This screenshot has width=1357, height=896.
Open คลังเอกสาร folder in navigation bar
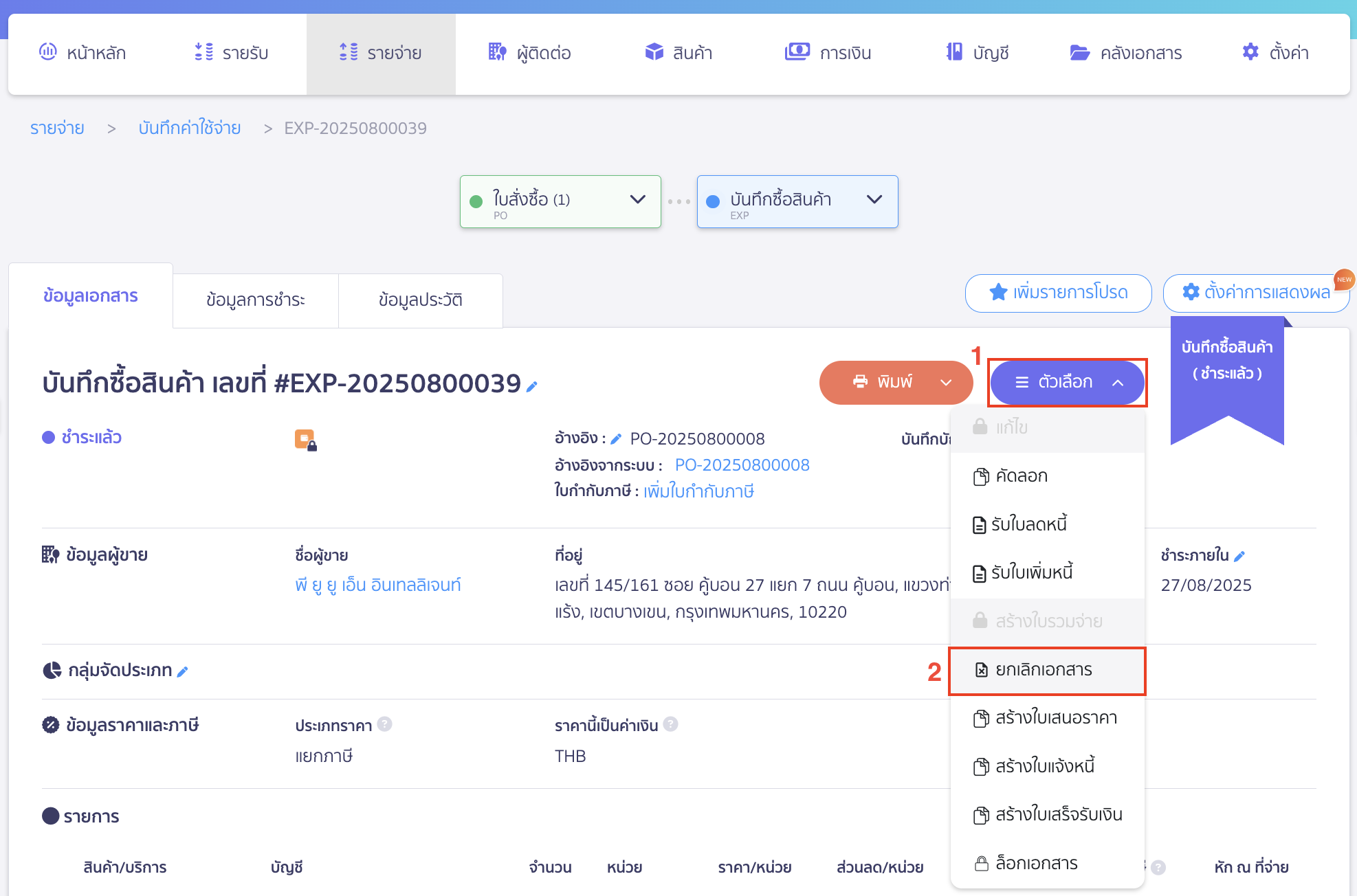click(x=1125, y=53)
